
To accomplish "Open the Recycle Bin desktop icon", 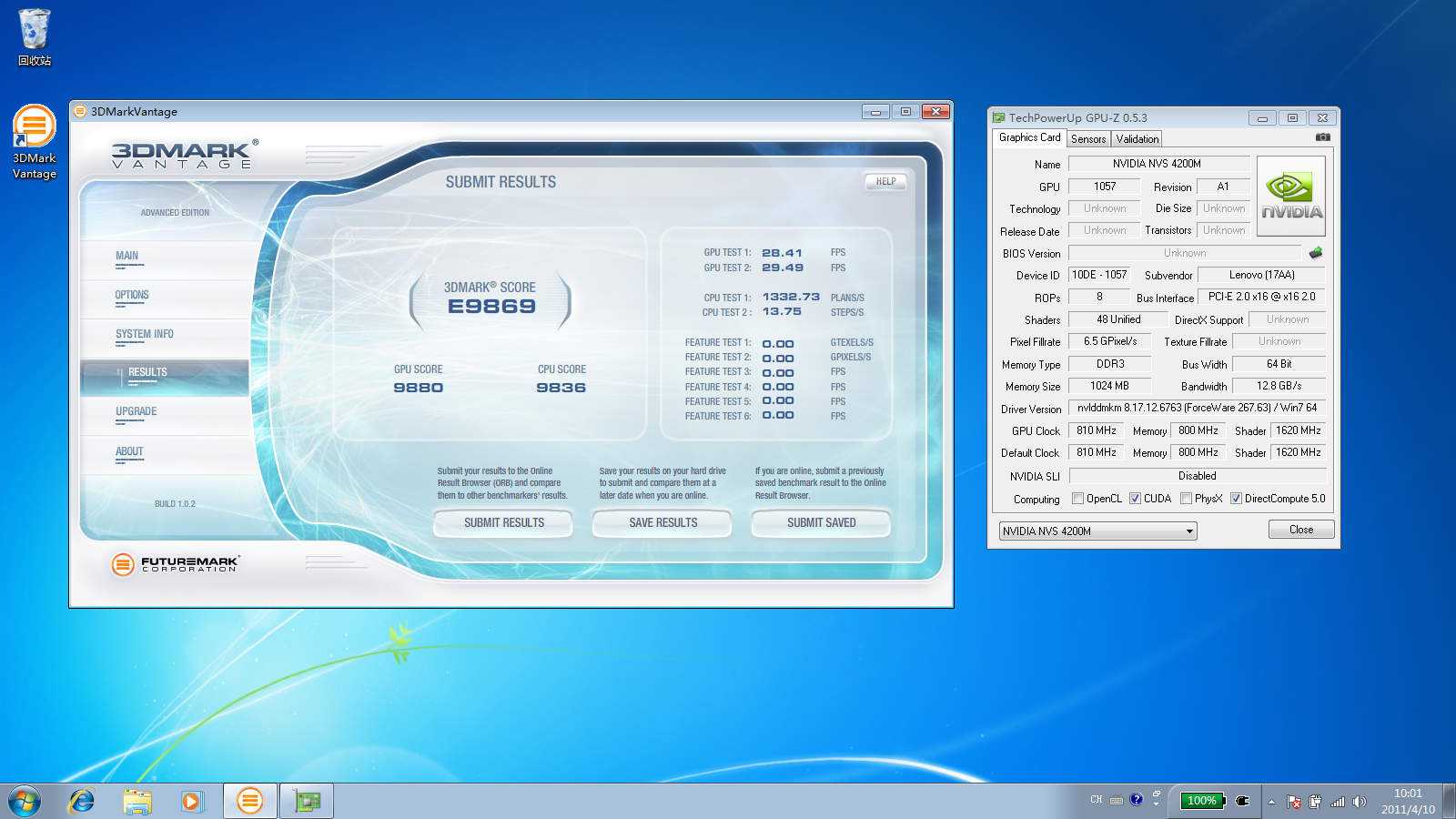I will 35,38.
